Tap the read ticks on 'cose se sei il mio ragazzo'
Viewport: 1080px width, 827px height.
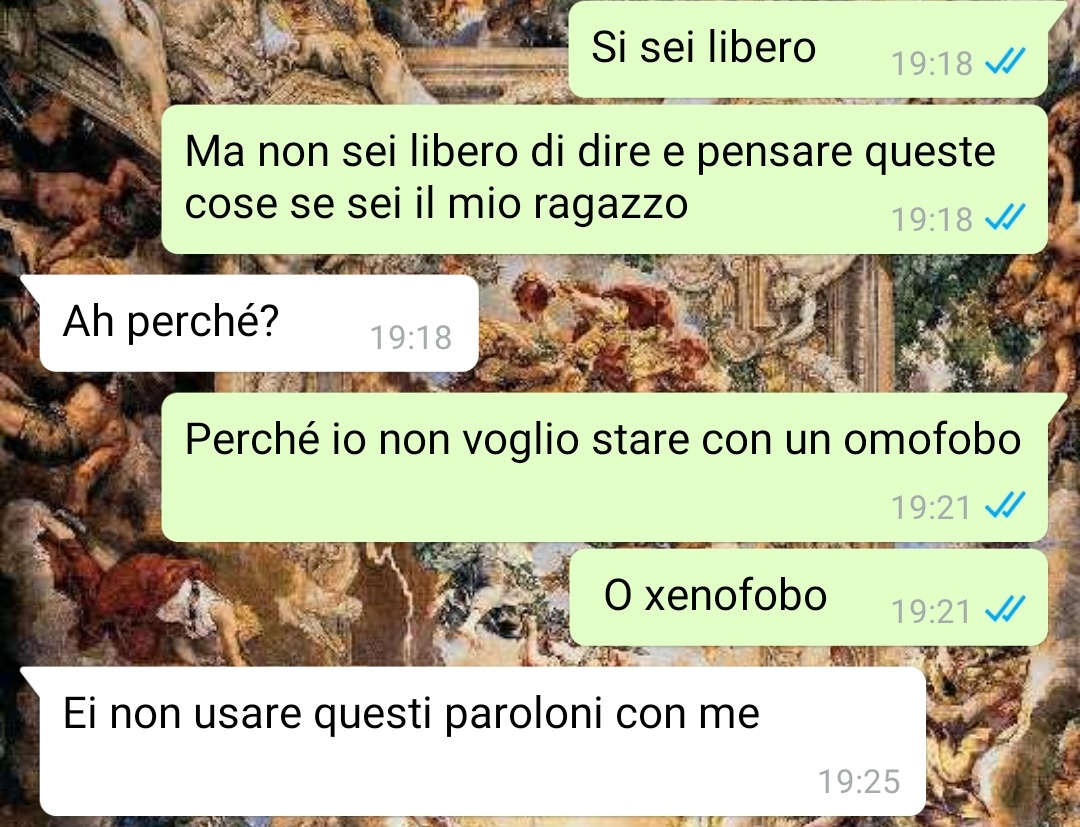click(1005, 218)
